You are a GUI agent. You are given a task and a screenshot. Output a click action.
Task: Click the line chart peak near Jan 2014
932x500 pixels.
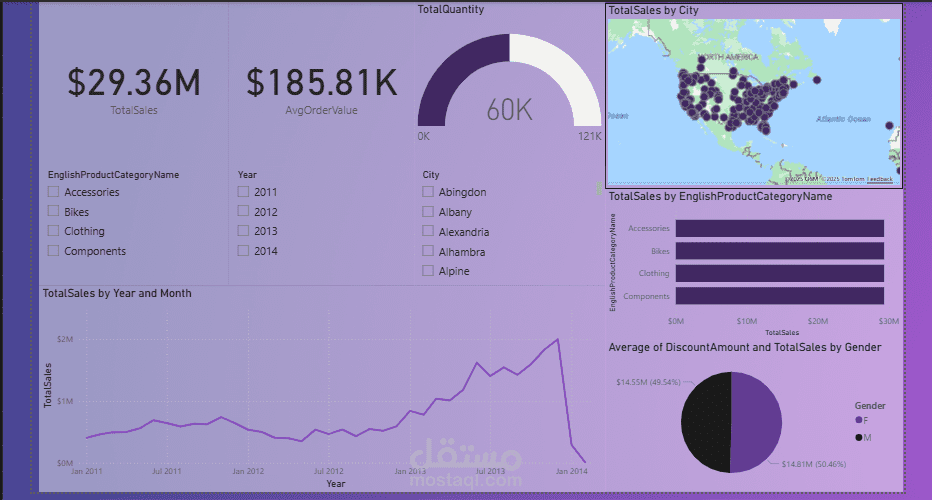pyautogui.click(x=557, y=339)
